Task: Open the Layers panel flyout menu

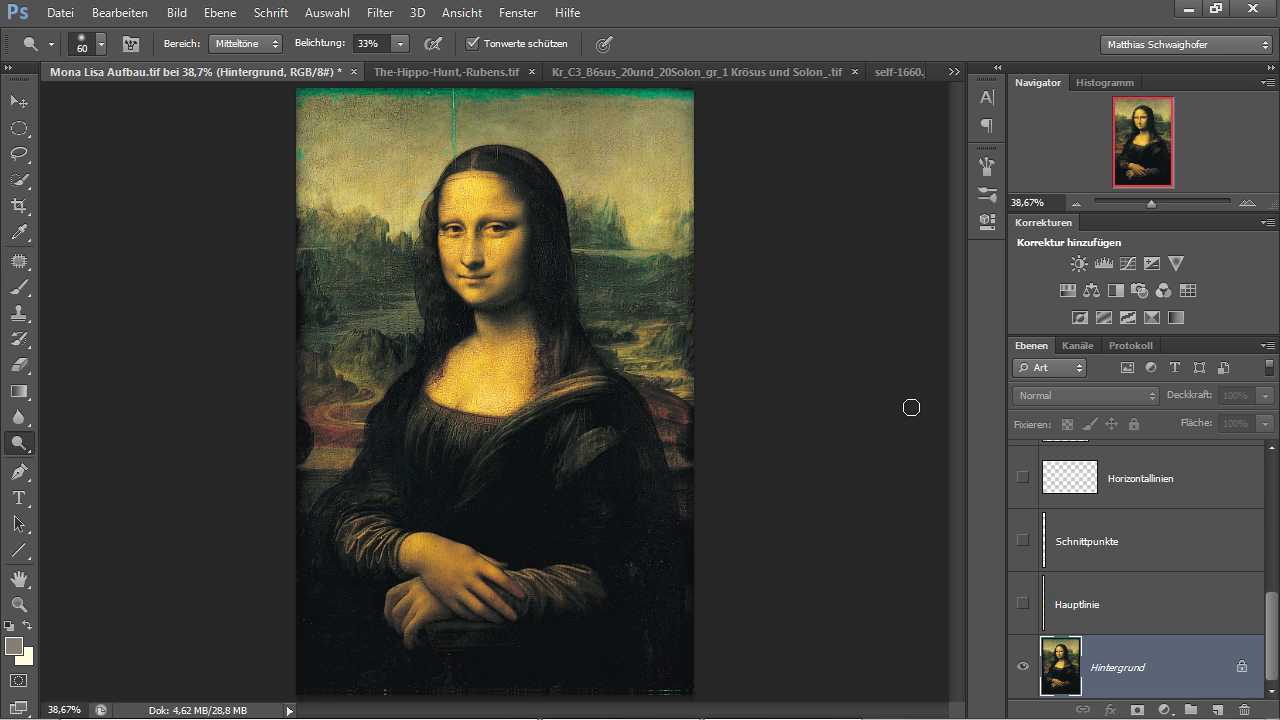Action: tap(1268, 346)
